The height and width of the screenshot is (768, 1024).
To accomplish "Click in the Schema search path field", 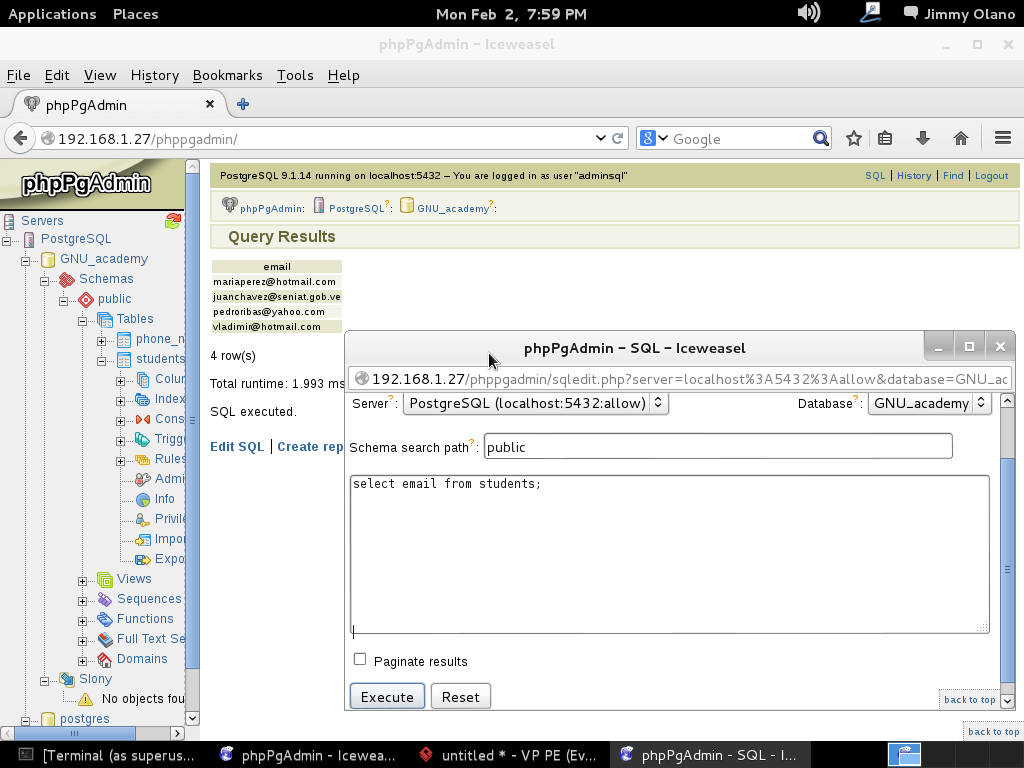I will [x=717, y=447].
